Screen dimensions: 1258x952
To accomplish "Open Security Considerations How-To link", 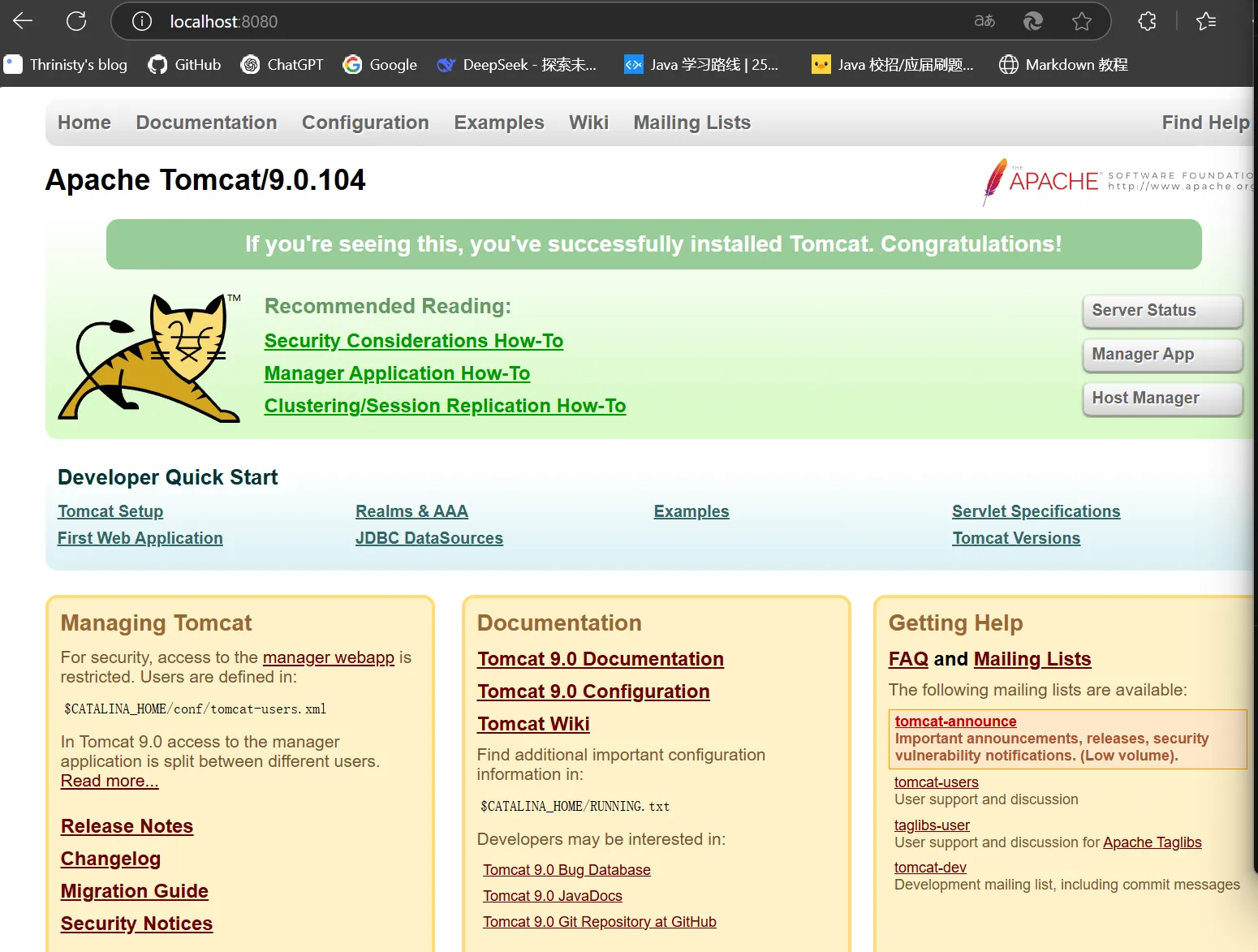I will (x=413, y=341).
